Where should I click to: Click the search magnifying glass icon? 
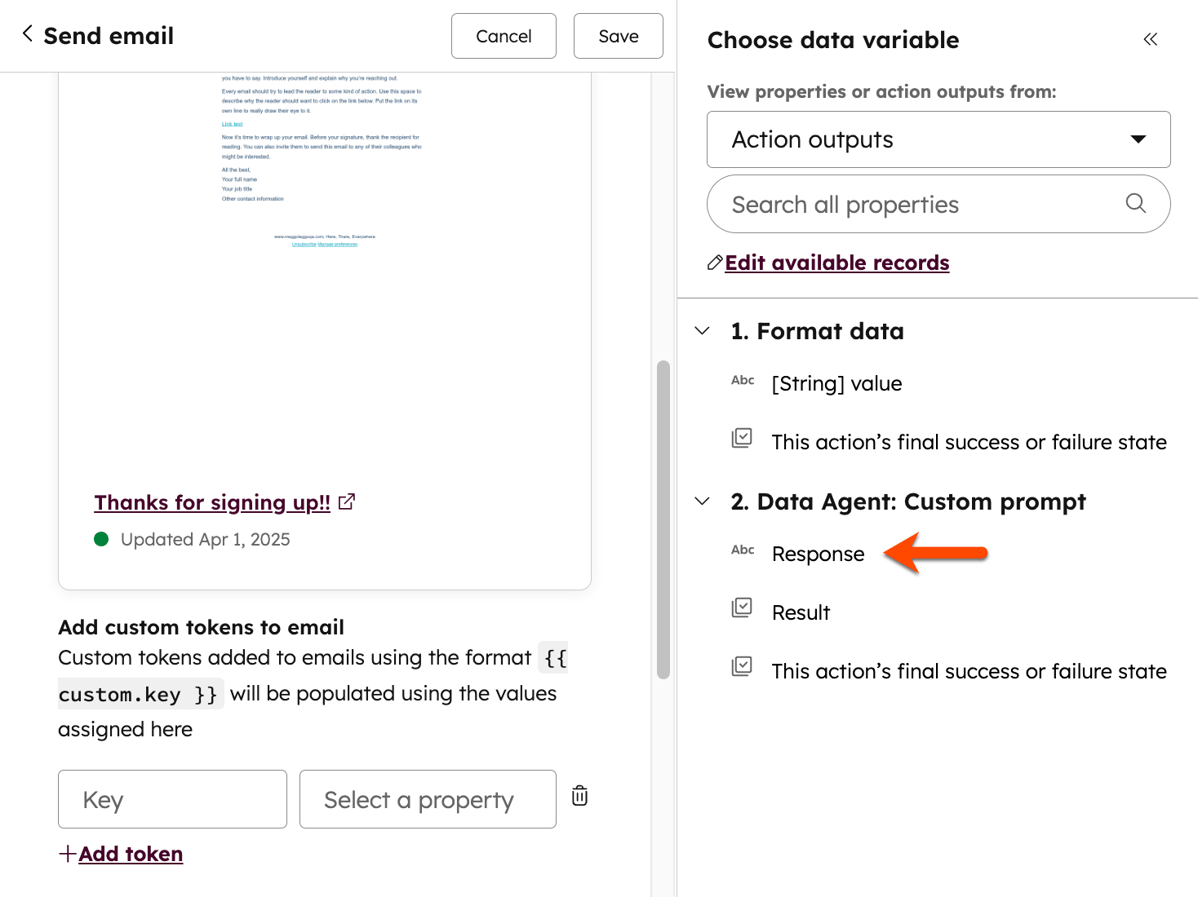(1135, 203)
